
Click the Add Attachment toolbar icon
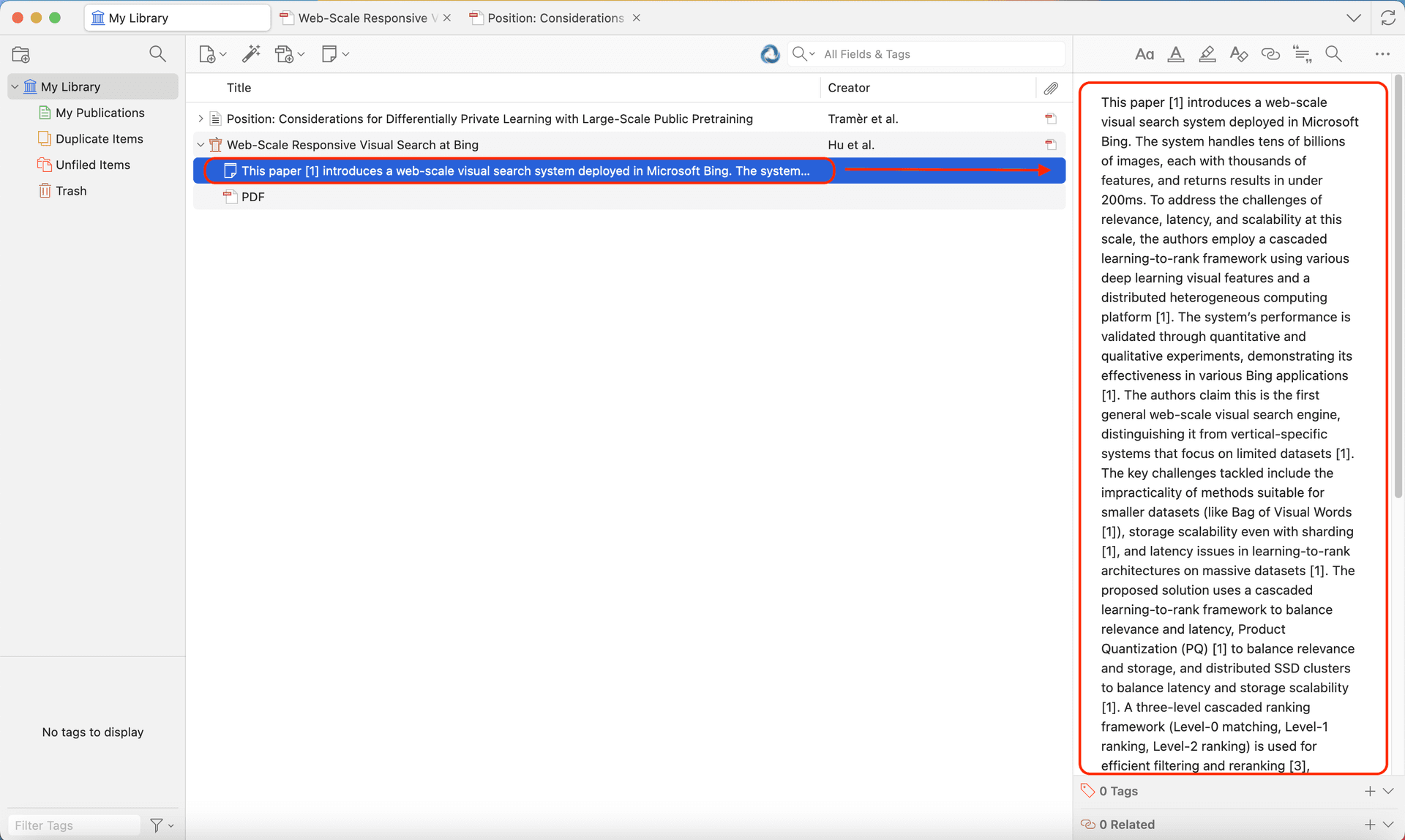285,54
